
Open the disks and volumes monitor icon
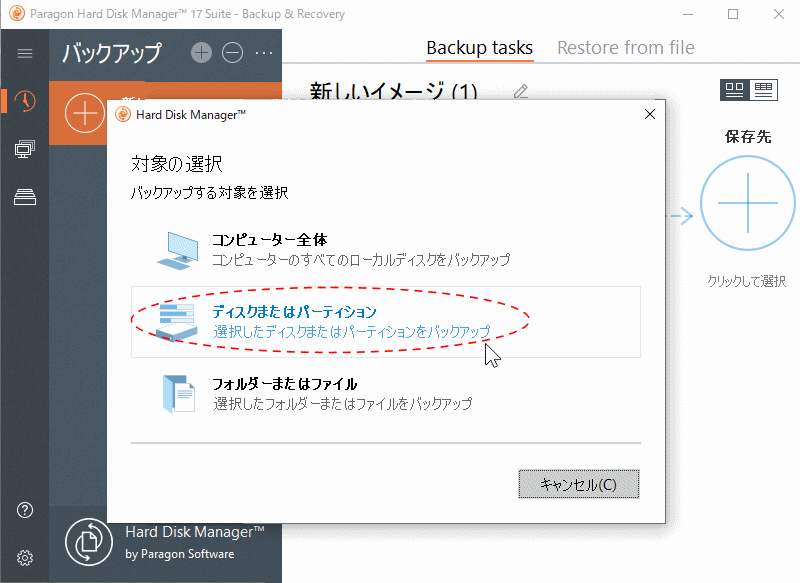click(x=25, y=149)
